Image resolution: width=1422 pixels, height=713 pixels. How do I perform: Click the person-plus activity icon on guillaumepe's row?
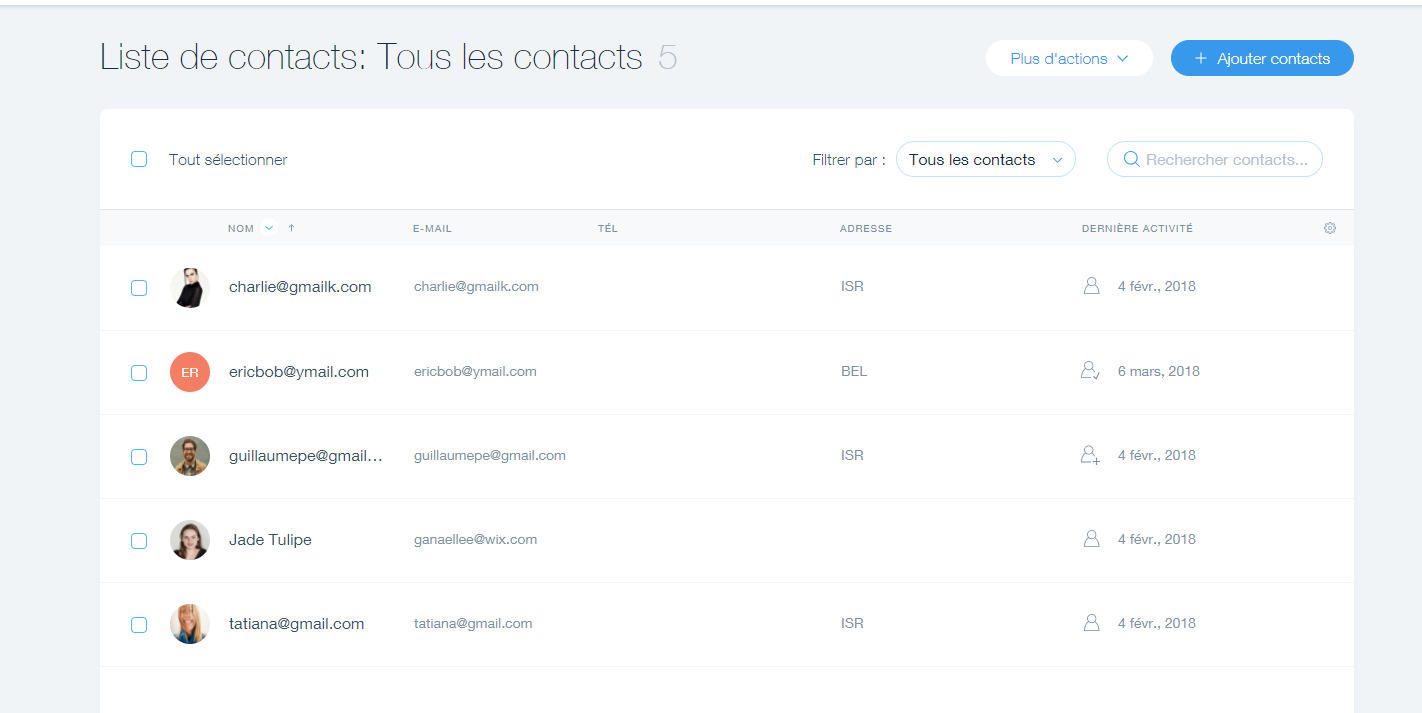1089,455
